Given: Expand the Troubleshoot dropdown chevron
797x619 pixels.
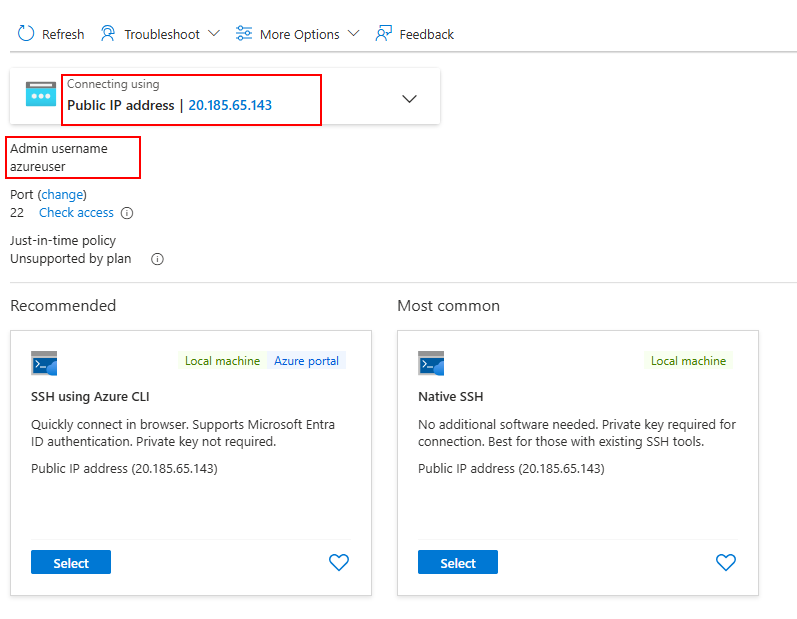Looking at the screenshot, I should point(214,34).
